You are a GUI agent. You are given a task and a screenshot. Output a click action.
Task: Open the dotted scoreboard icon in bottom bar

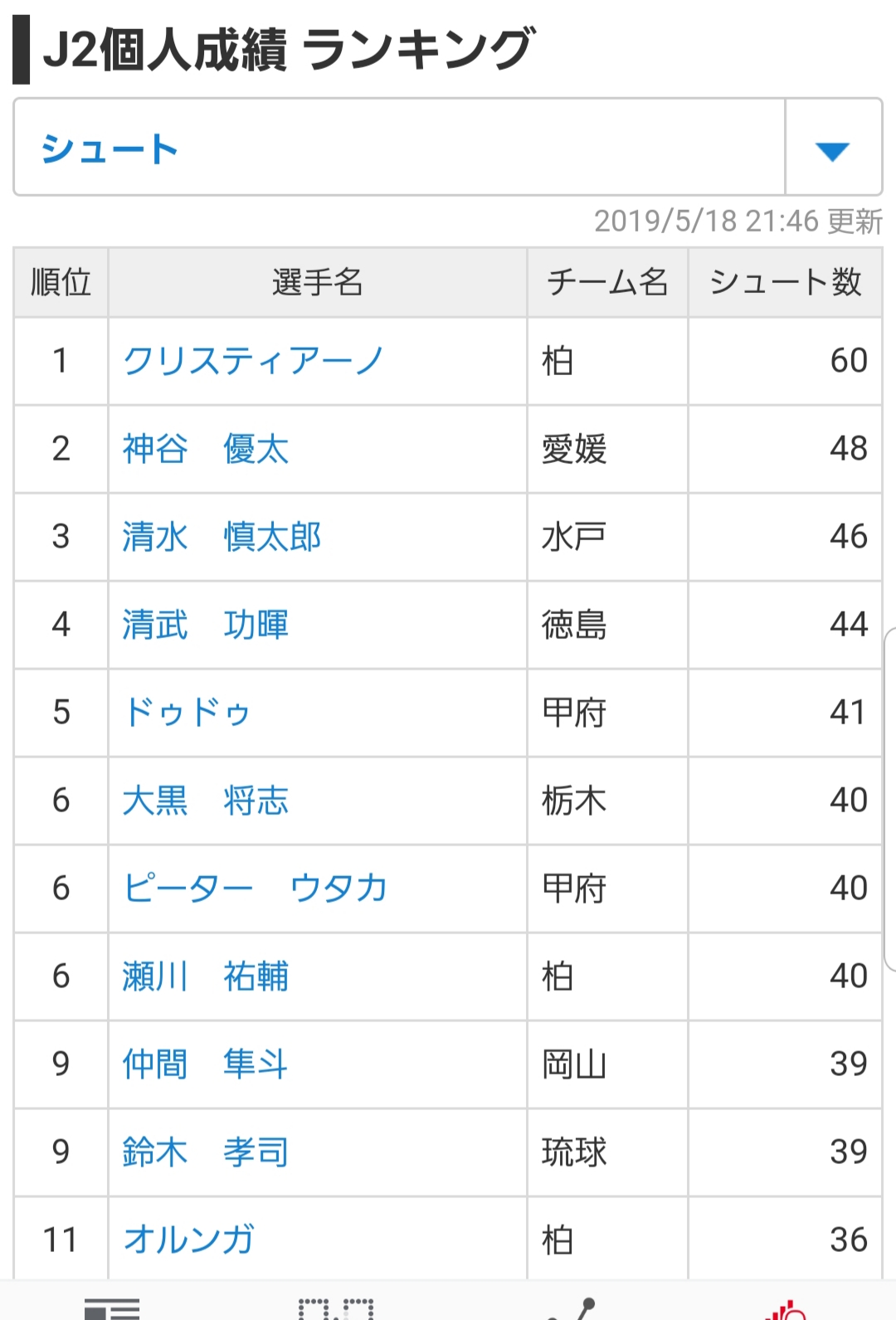[x=336, y=1308]
